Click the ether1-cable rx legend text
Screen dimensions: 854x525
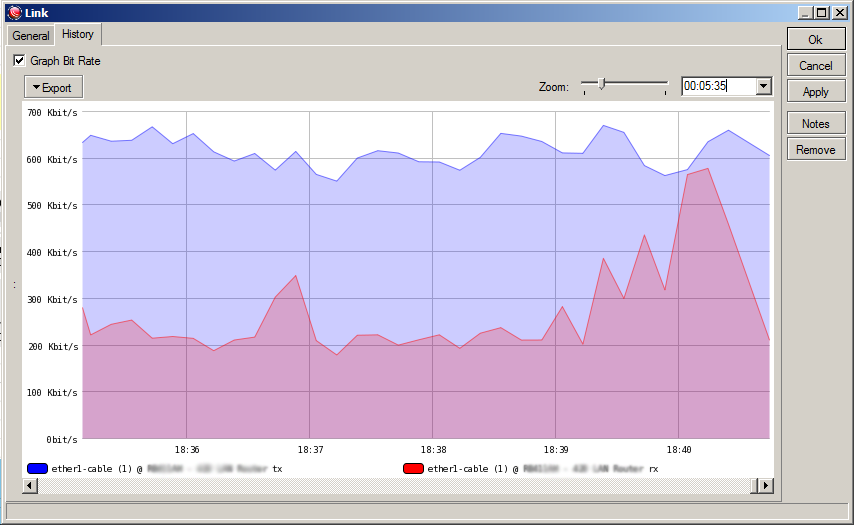click(x=542, y=468)
